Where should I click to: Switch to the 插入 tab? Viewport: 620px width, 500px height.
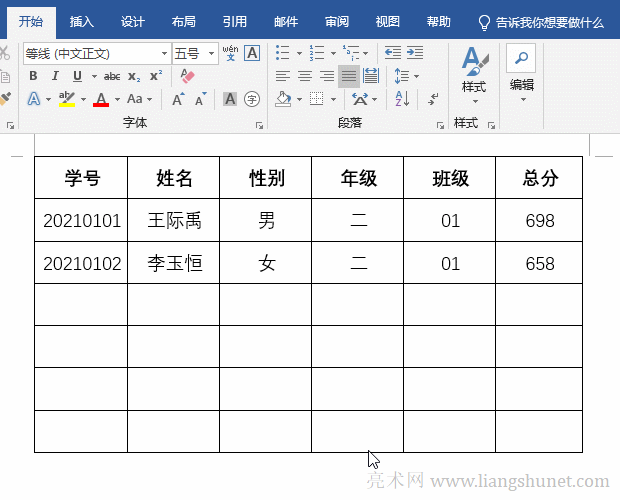click(x=82, y=22)
